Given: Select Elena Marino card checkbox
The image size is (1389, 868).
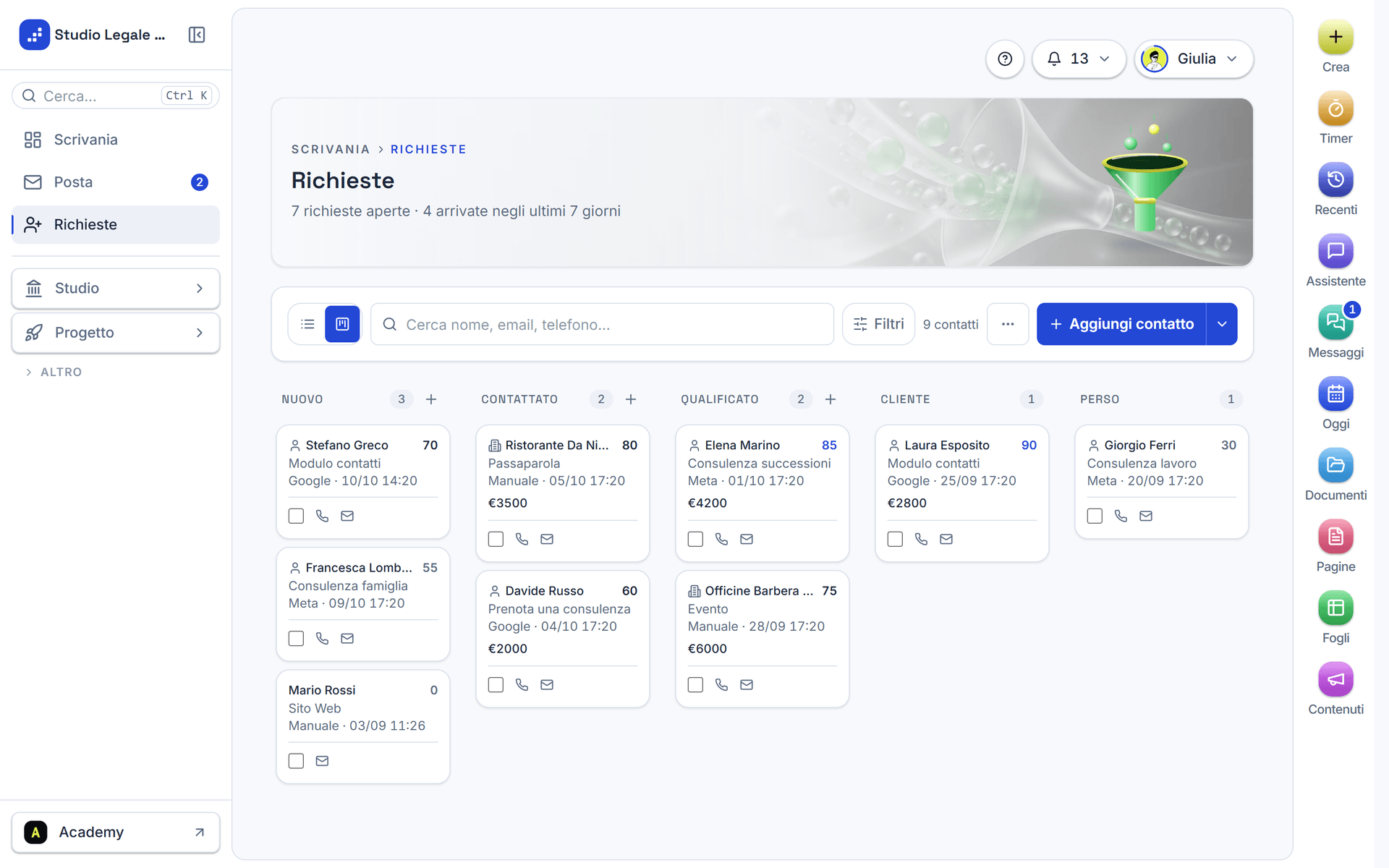Looking at the screenshot, I should coord(695,539).
